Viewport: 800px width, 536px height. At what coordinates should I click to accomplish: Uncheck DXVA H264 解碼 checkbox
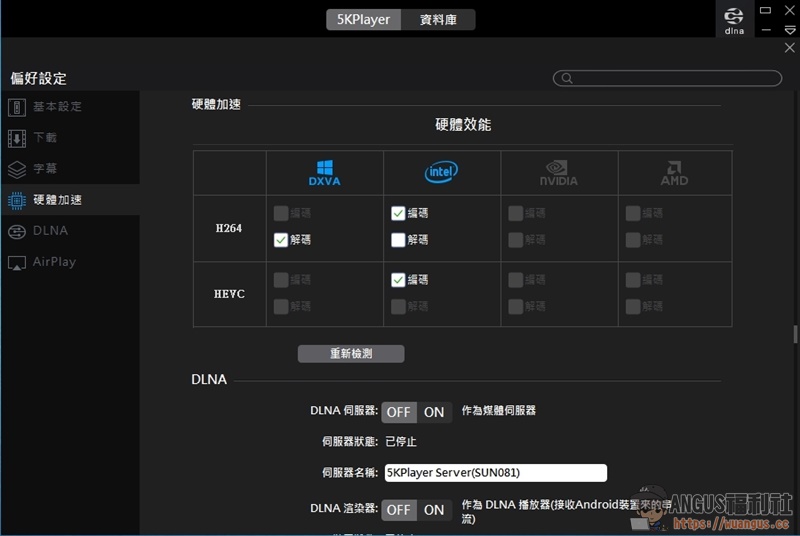tap(281, 240)
